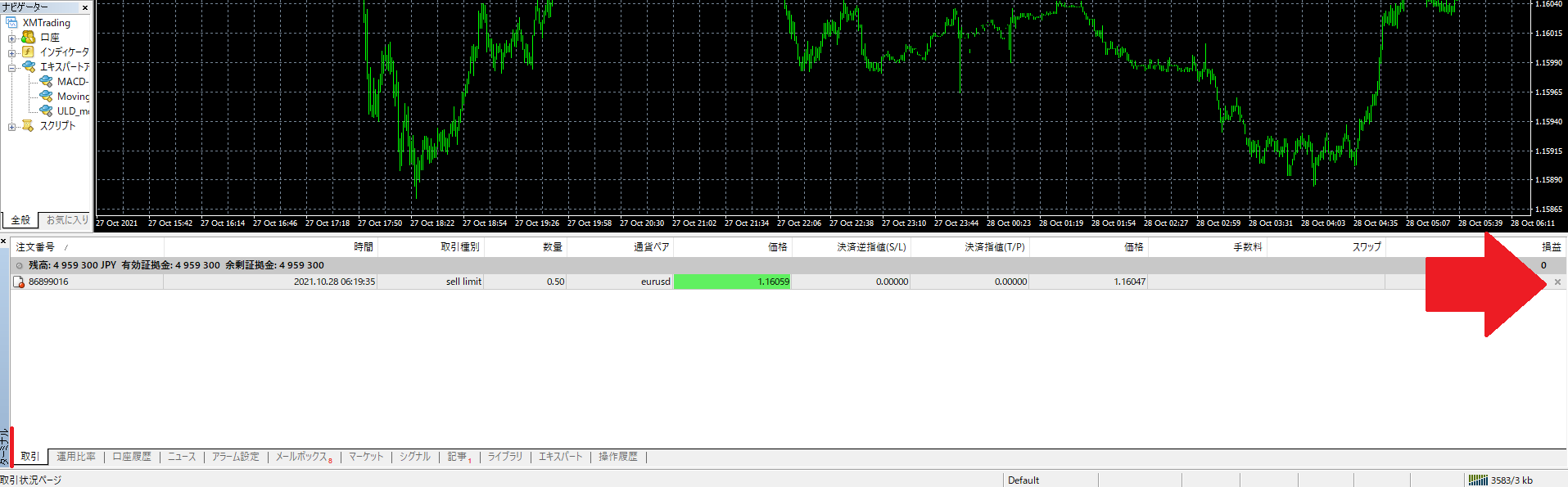Close the Terminal panel
The height and width of the screenshot is (487, 1568).
coord(4,241)
